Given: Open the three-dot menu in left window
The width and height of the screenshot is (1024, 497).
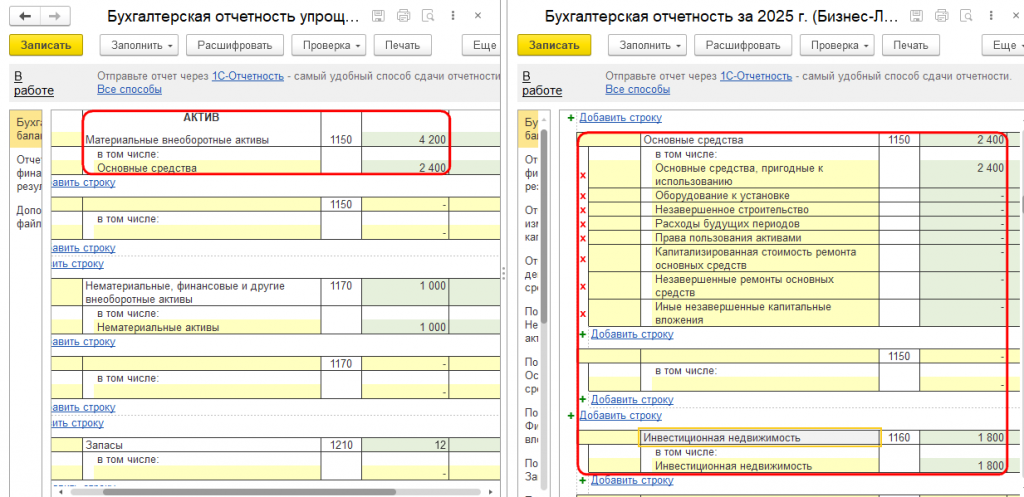Looking at the screenshot, I should pos(454,16).
